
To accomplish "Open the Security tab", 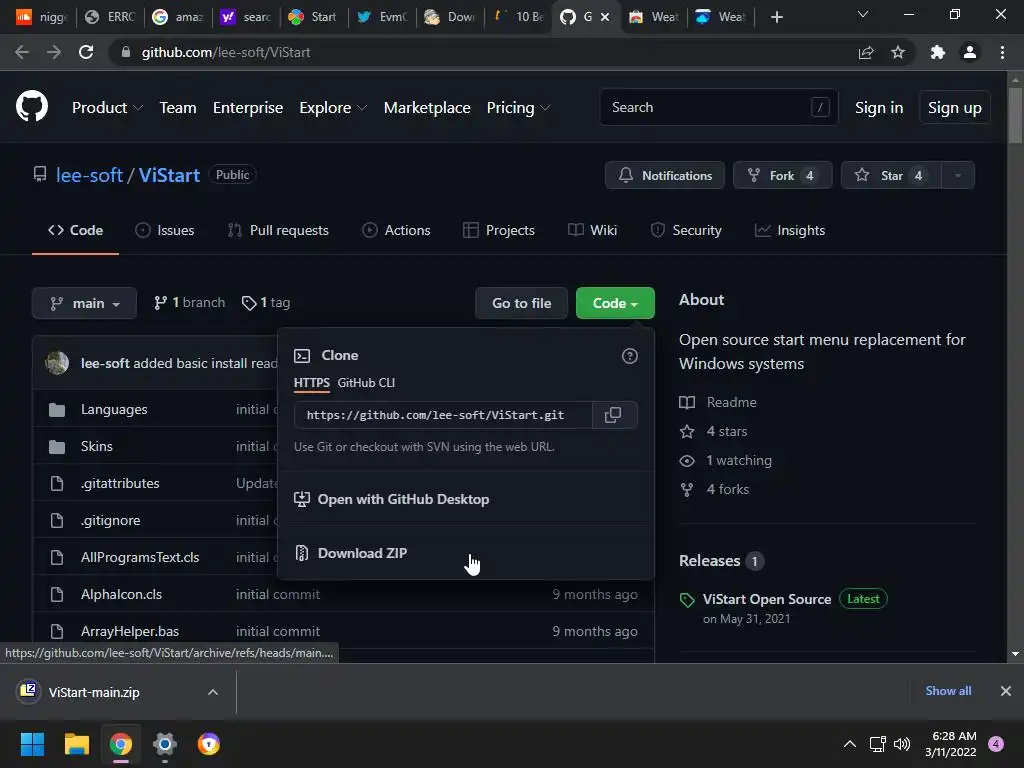I will point(686,231).
